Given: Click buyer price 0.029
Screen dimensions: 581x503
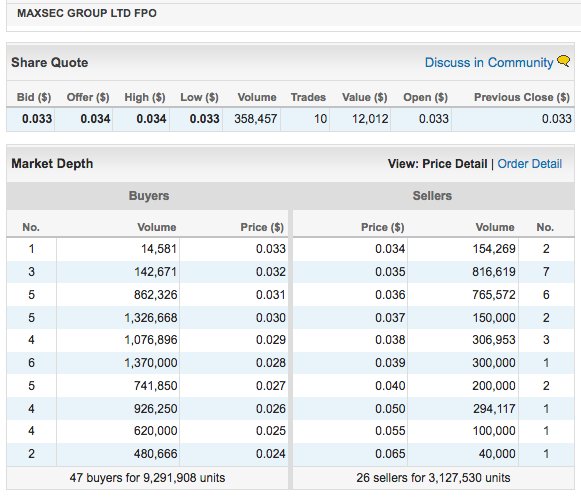Looking at the screenshot, I should click(271, 340).
